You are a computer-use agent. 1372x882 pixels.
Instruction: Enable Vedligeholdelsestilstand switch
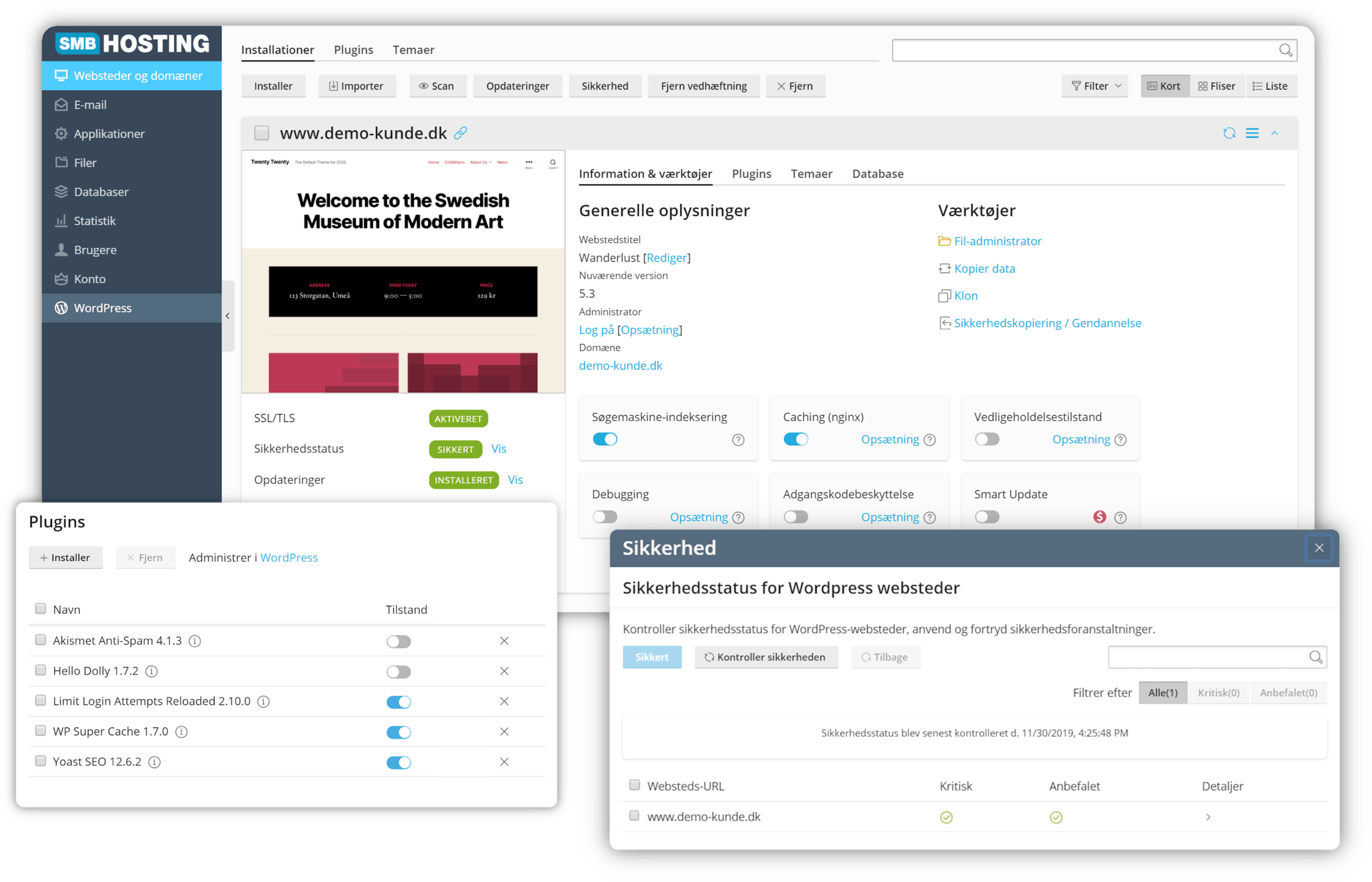[987, 439]
